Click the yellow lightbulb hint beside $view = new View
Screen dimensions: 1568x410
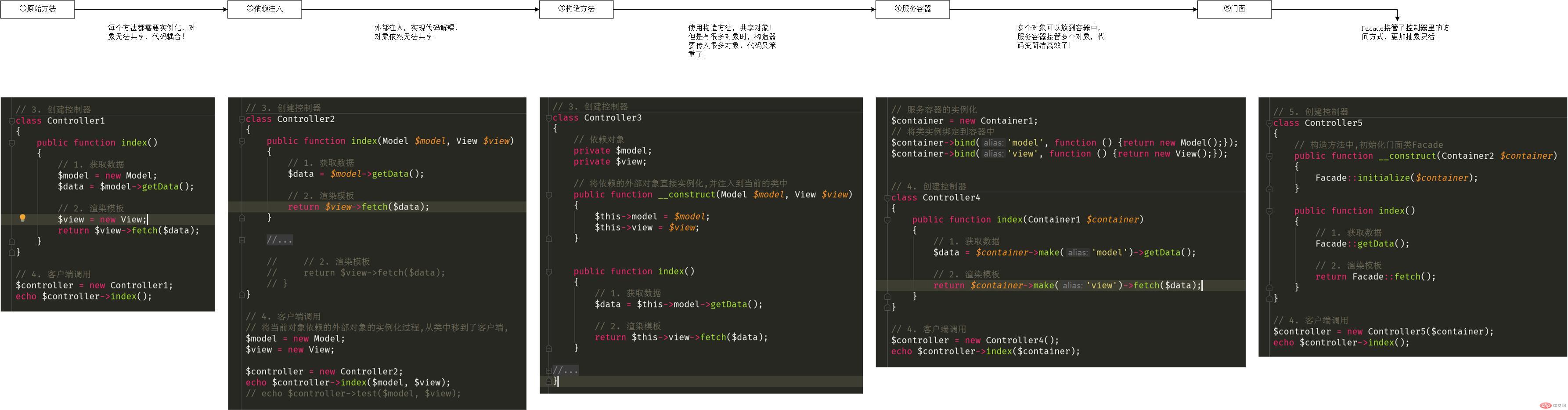pyautogui.click(x=22, y=218)
